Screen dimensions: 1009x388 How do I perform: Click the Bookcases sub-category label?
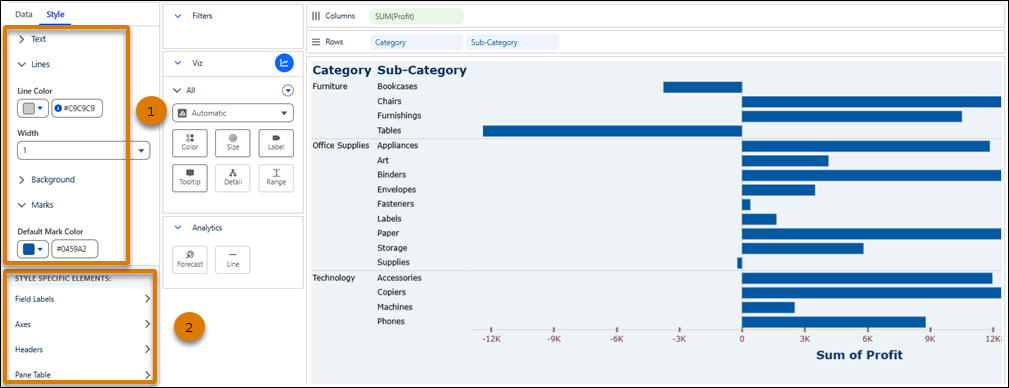397,86
